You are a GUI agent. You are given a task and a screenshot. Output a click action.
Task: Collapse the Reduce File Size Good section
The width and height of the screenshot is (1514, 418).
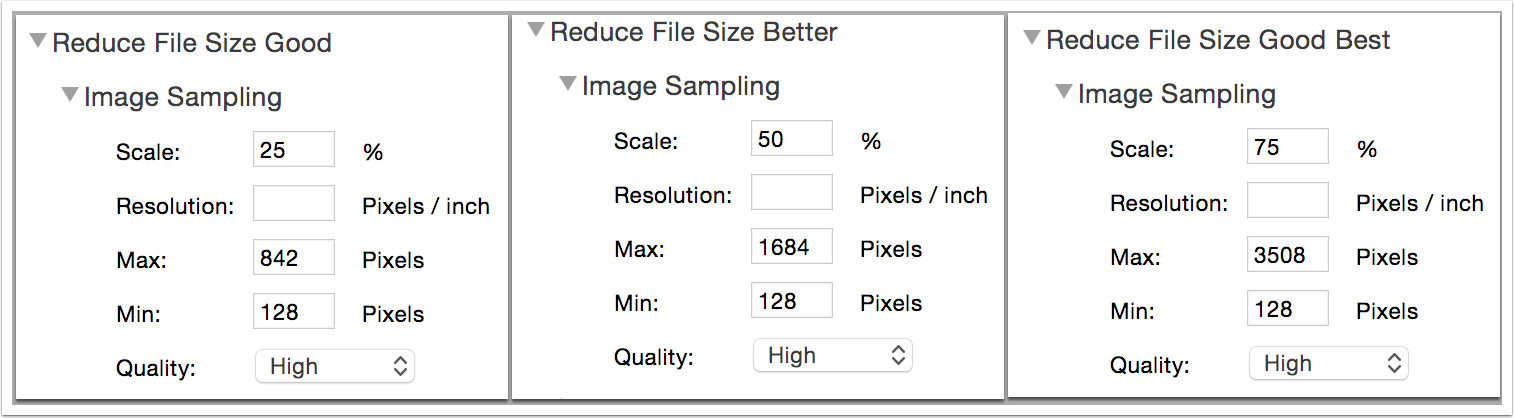(38, 42)
